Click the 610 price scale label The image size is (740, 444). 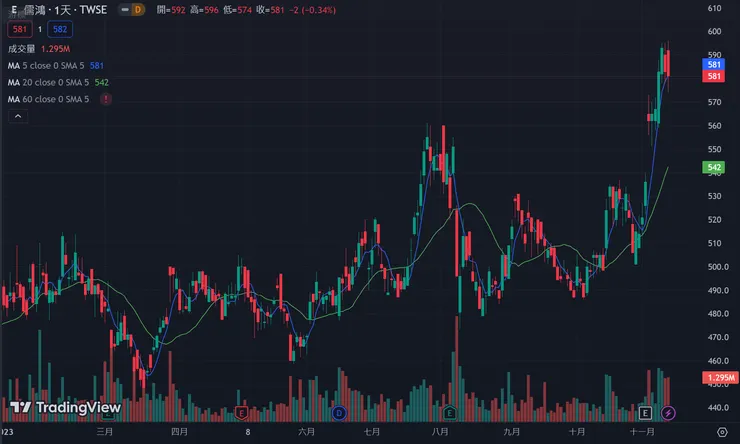coord(715,8)
